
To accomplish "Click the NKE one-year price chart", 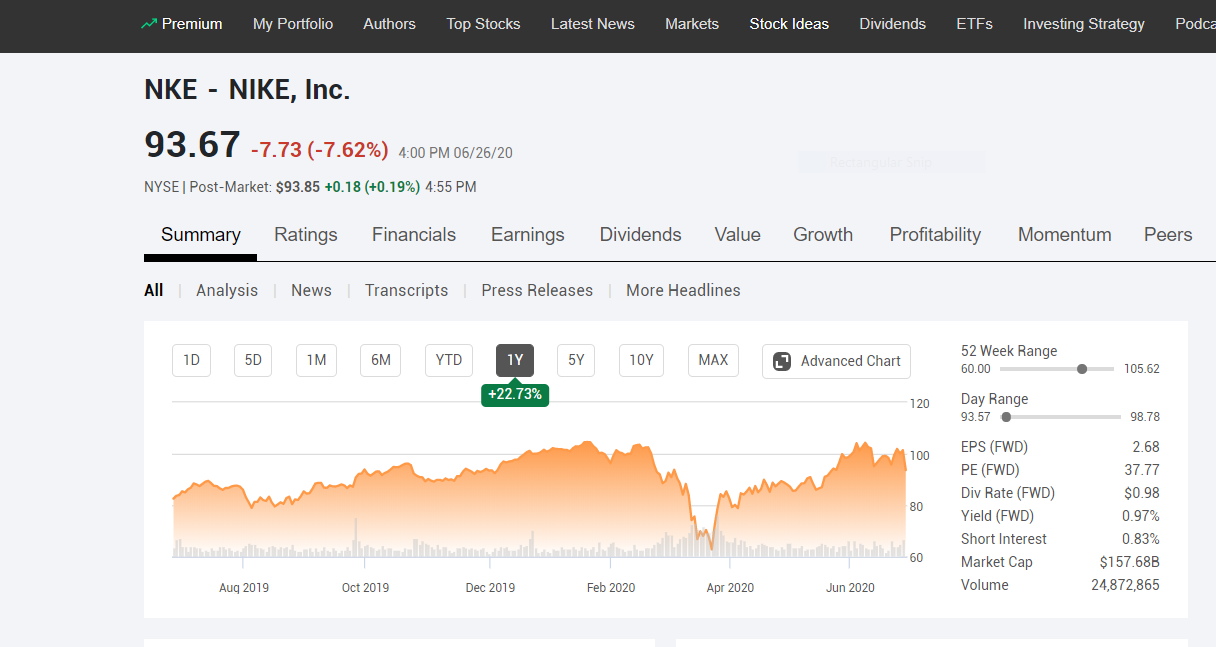I will (540, 480).
